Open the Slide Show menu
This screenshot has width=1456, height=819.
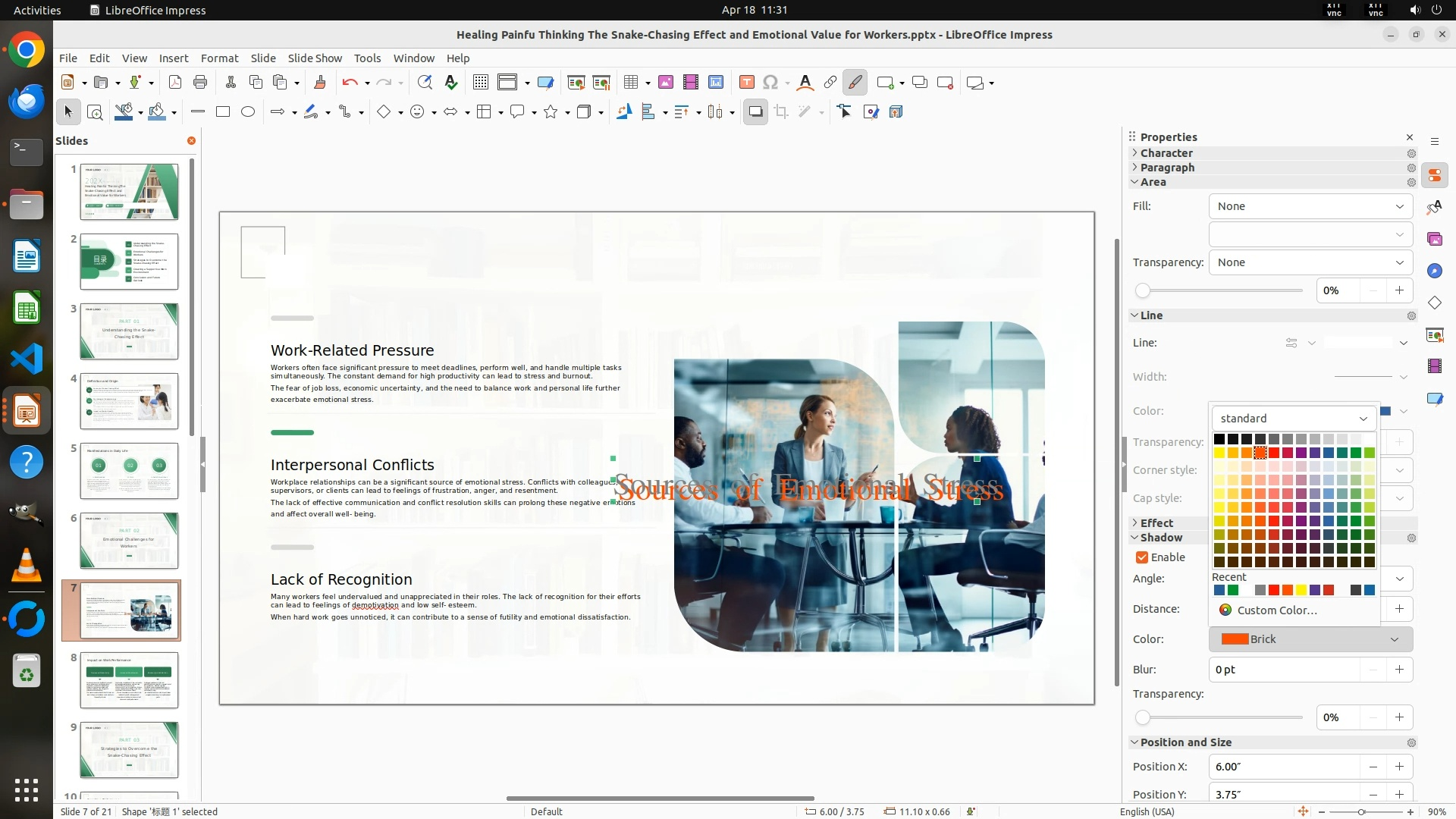point(315,58)
